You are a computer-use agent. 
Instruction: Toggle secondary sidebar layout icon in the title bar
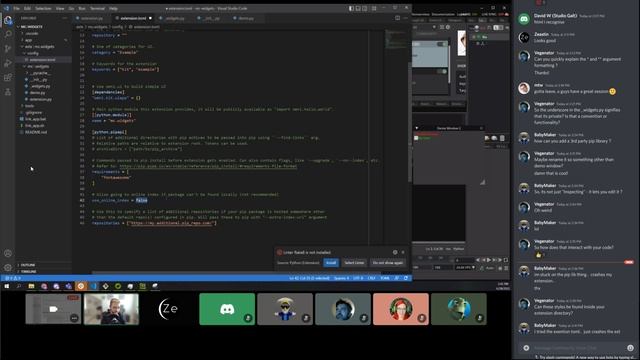tap(364, 8)
